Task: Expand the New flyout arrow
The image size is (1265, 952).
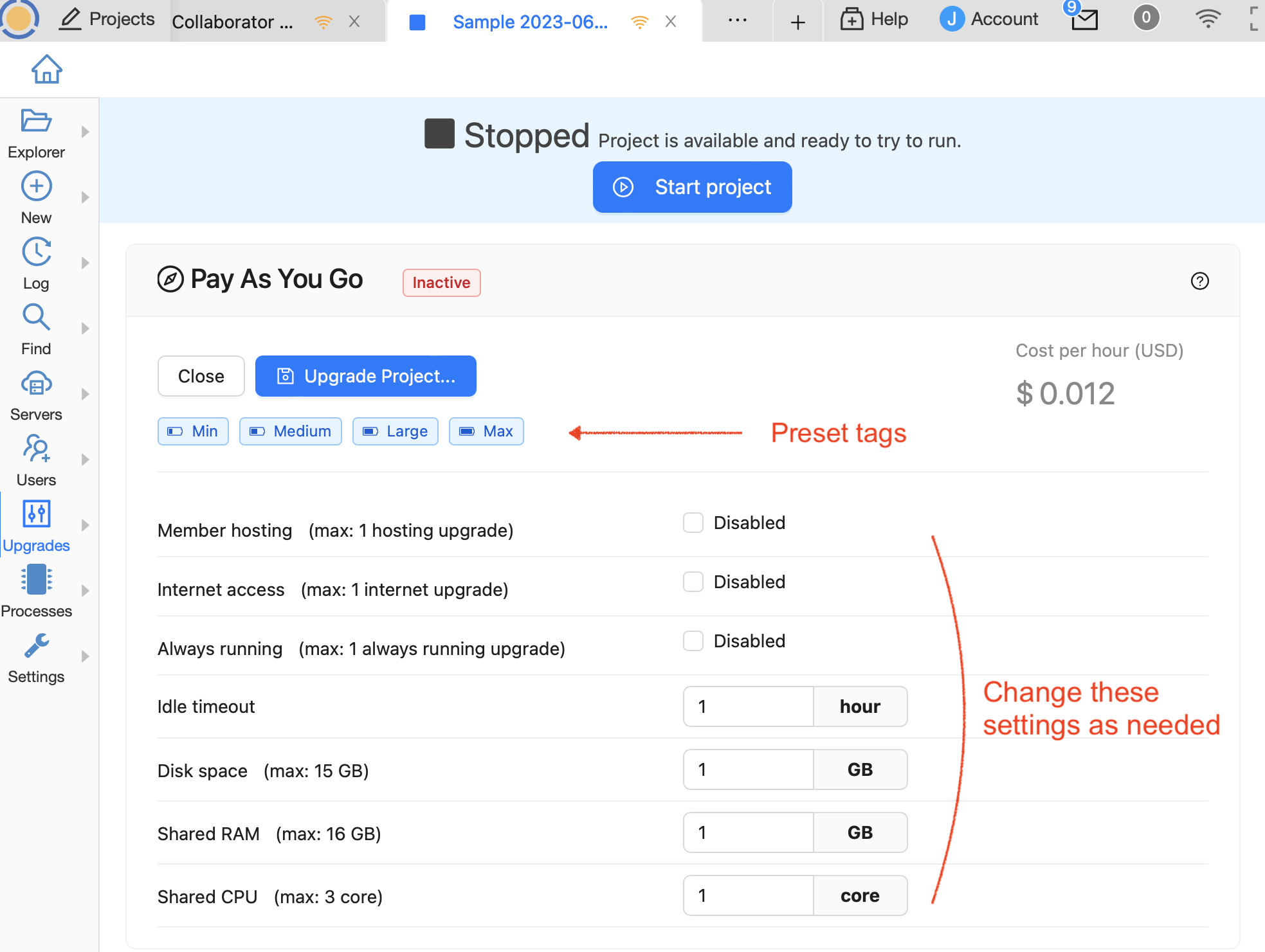Action: [x=85, y=197]
